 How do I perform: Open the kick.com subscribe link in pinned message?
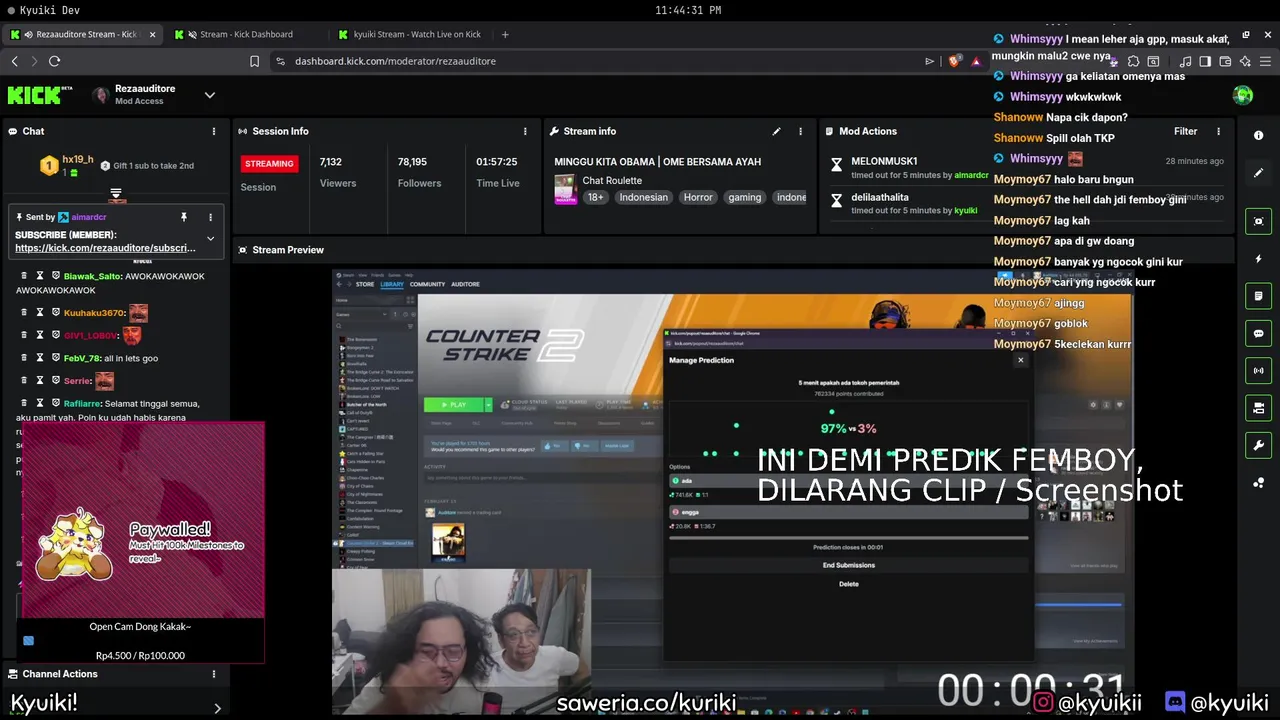tap(105, 248)
